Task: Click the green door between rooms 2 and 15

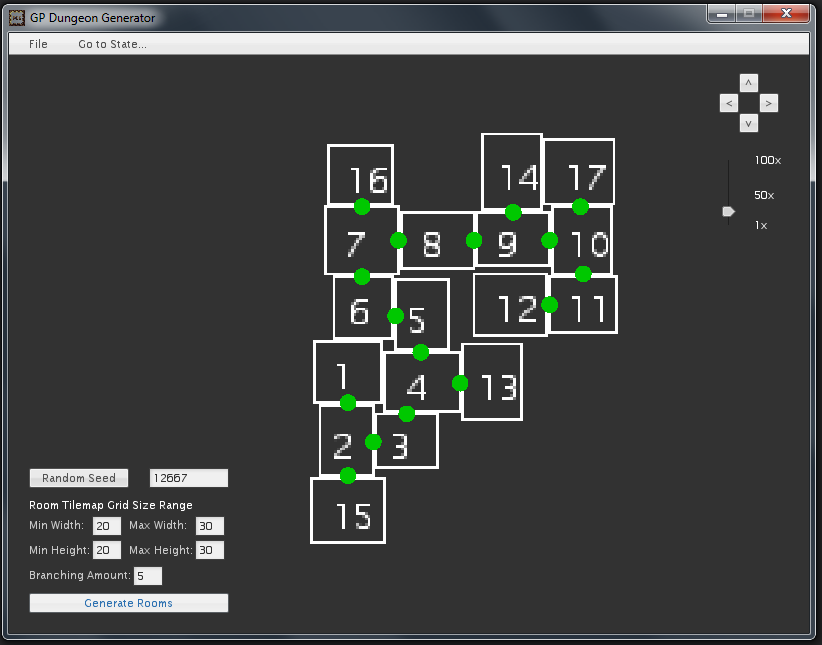Action: click(x=347, y=475)
